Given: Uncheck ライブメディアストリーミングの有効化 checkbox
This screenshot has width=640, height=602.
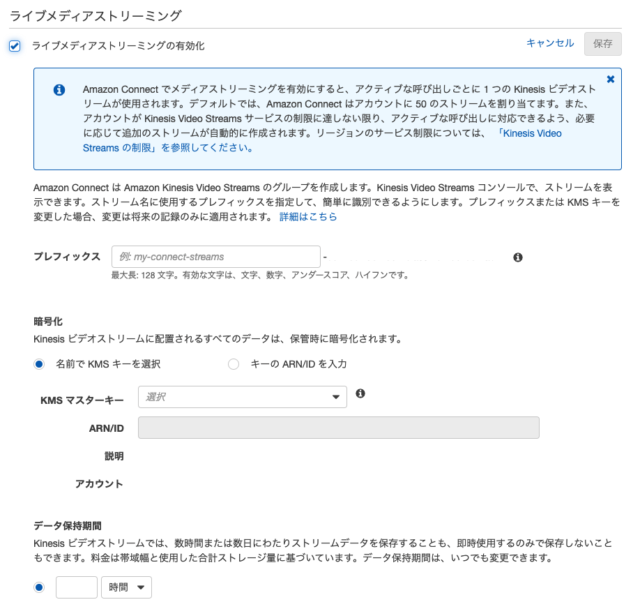Looking at the screenshot, I should click(15, 46).
